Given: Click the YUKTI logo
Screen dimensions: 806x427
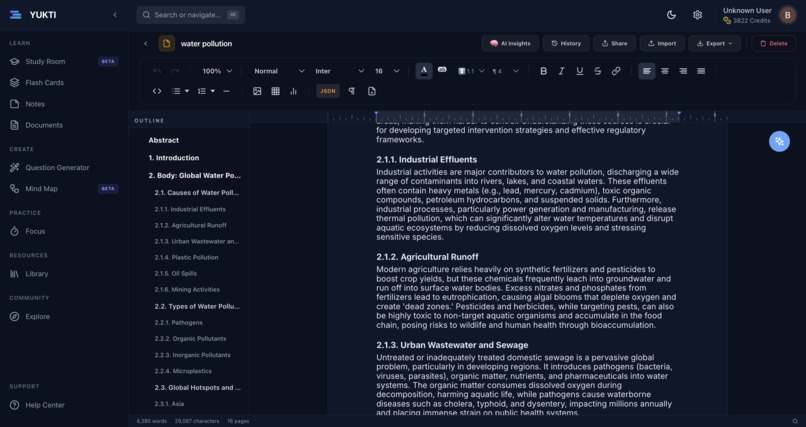Looking at the screenshot, I should tap(33, 15).
